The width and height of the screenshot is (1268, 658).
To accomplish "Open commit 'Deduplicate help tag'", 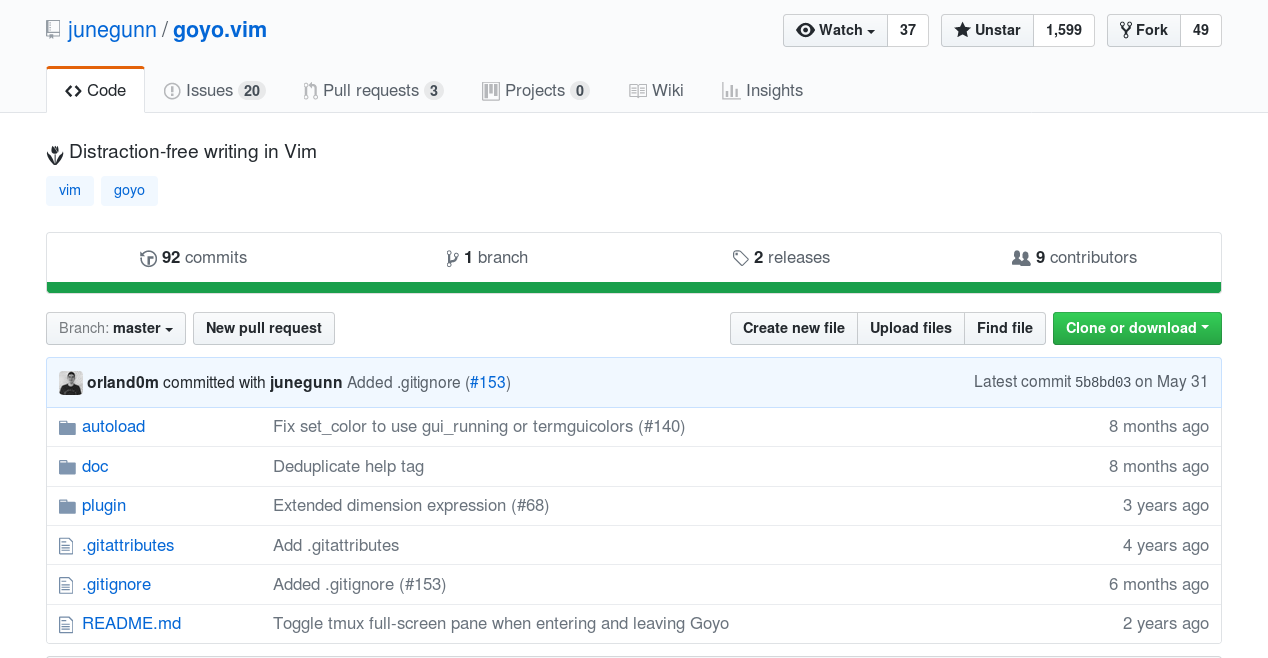I will tap(349, 467).
